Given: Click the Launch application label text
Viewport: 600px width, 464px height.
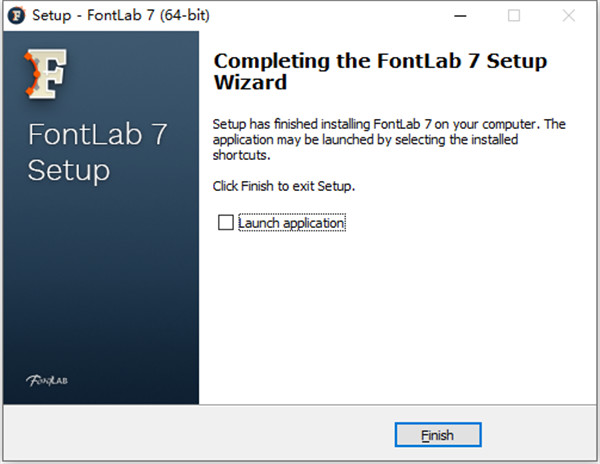Looking at the screenshot, I should (x=291, y=223).
